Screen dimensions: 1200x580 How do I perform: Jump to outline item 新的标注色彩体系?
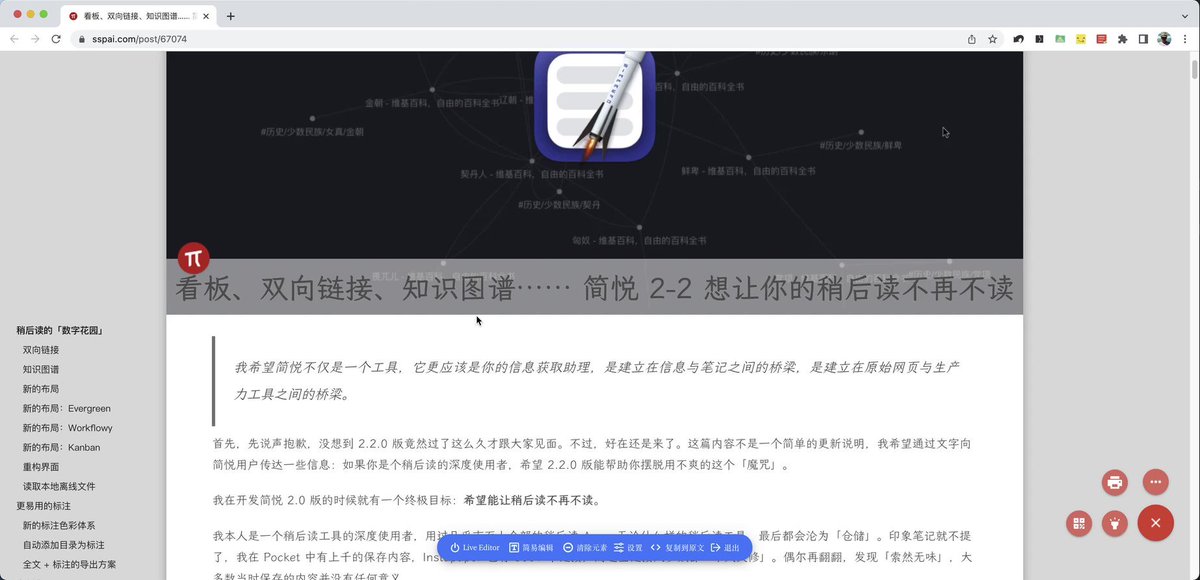pyautogui.click(x=59, y=525)
